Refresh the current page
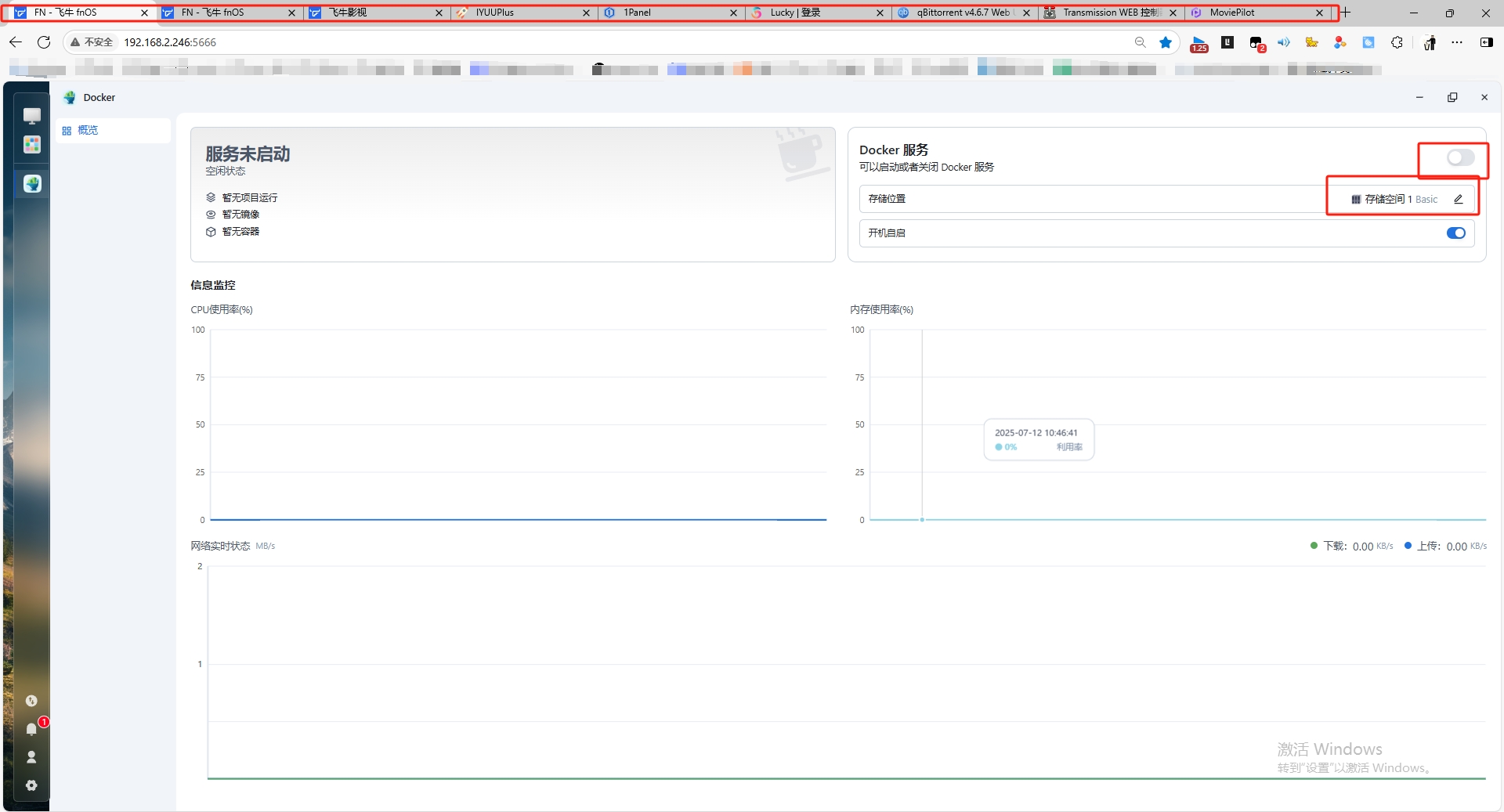 tap(44, 42)
